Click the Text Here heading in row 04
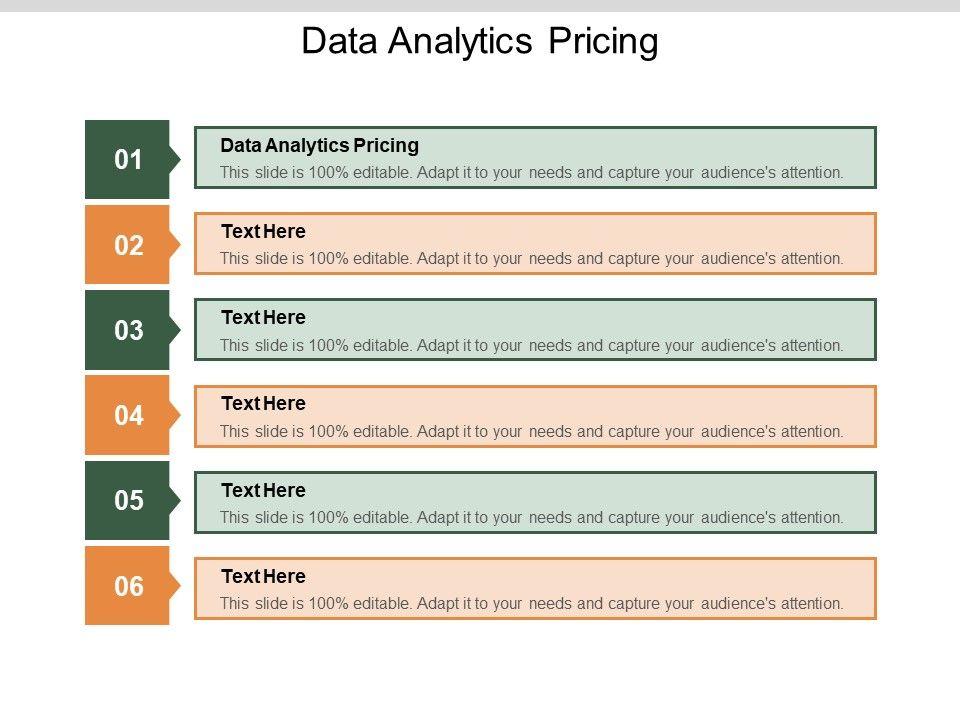The height and width of the screenshot is (720, 960). coord(263,403)
